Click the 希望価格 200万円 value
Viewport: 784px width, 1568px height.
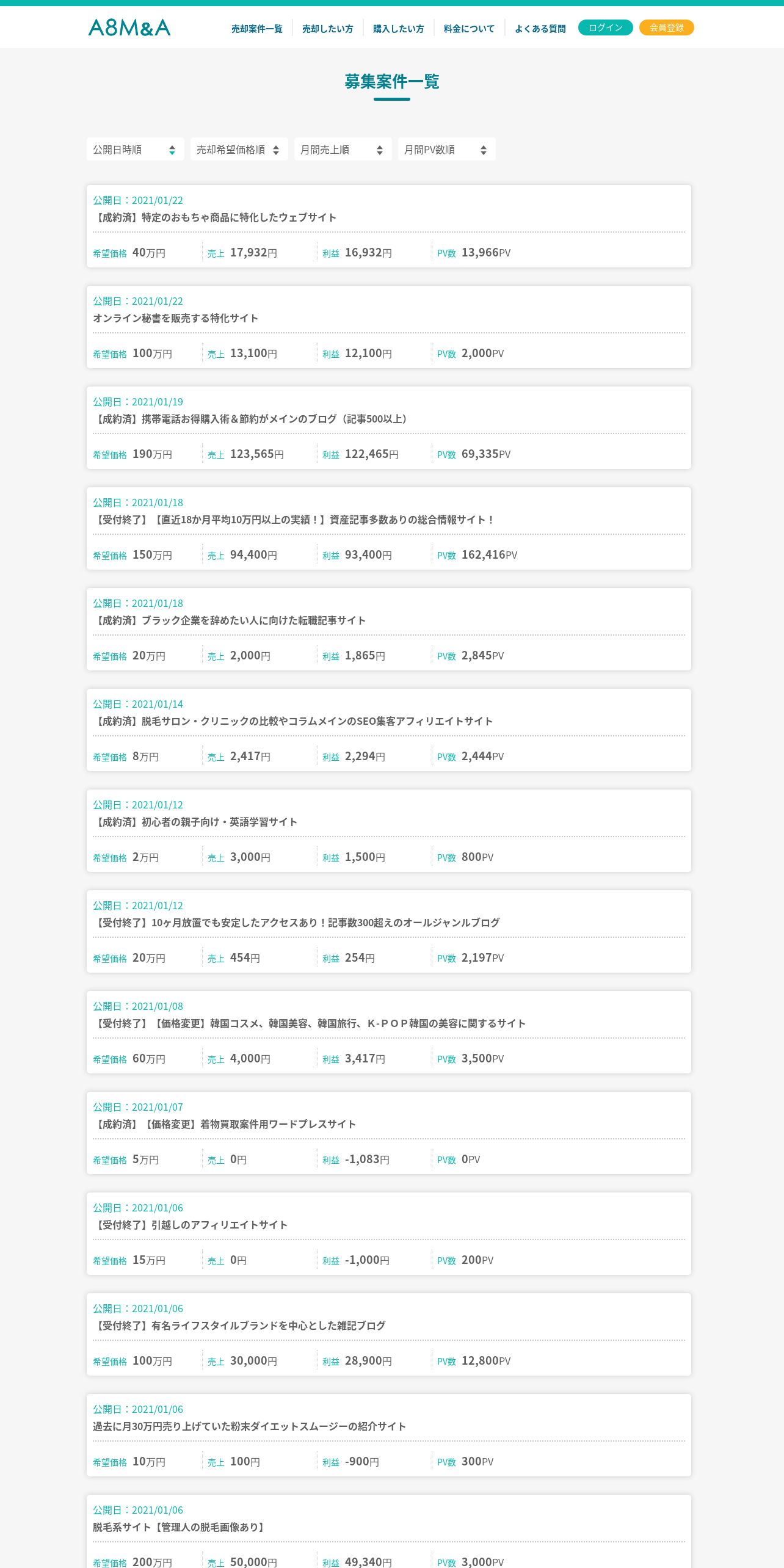tap(152, 1562)
